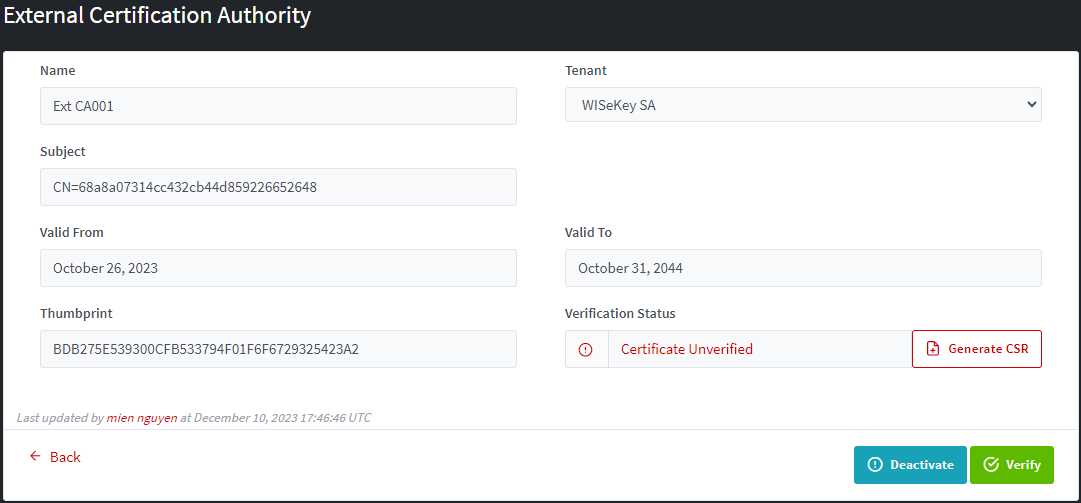1081x503 pixels.
Task: Select the Valid To date field
Action: pos(803,268)
